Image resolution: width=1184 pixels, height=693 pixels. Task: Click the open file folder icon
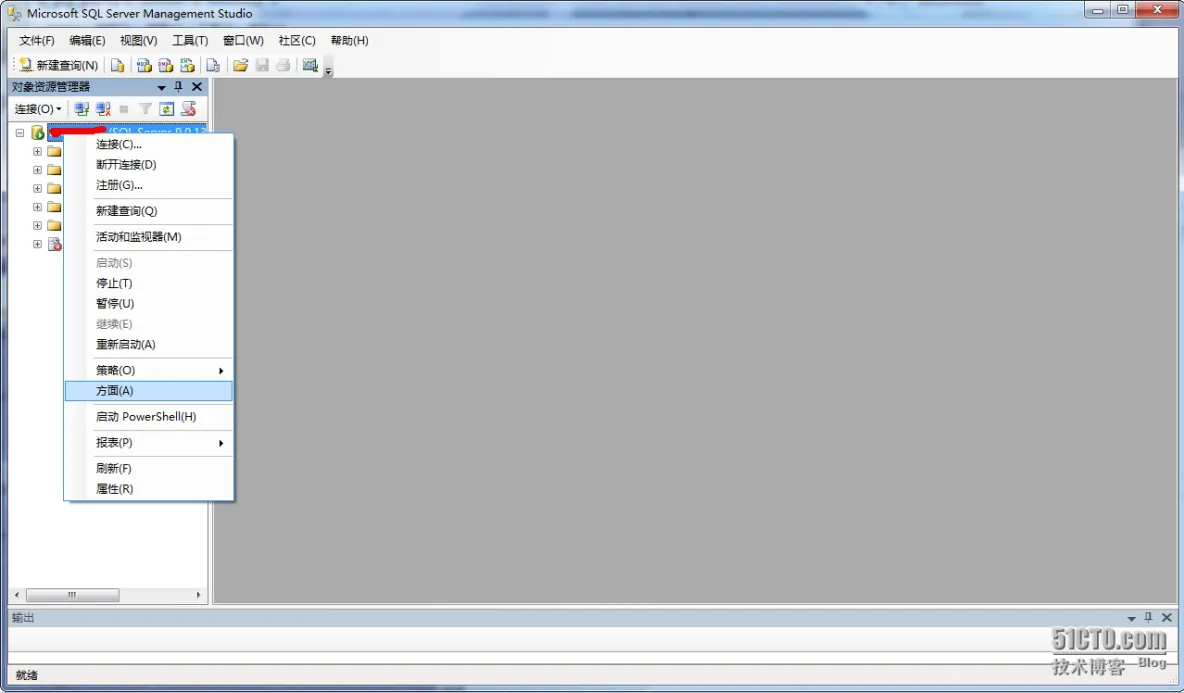pyautogui.click(x=241, y=66)
